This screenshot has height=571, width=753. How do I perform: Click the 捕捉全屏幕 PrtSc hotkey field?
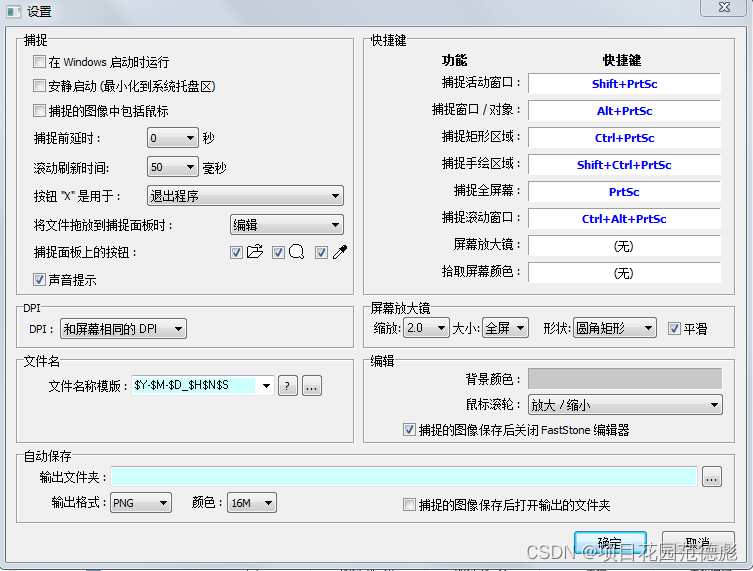624,192
